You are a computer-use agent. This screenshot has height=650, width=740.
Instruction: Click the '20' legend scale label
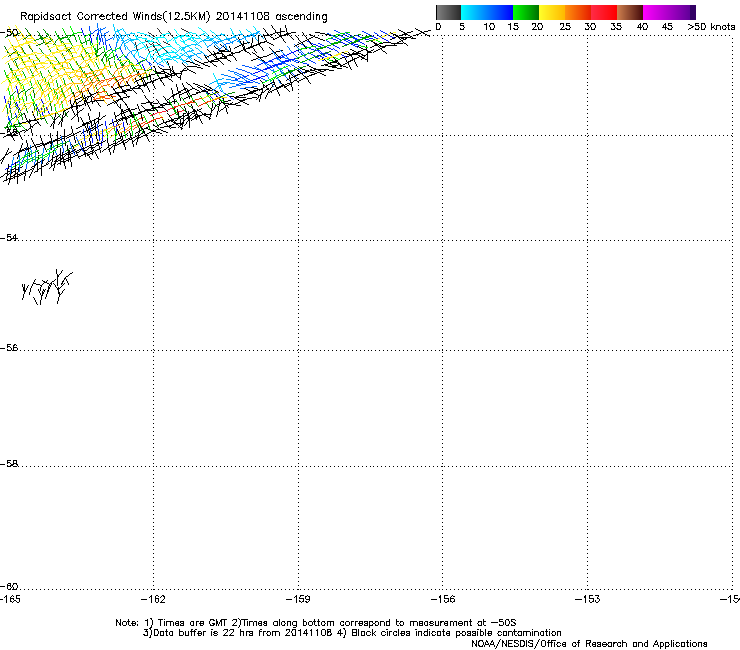point(537,27)
